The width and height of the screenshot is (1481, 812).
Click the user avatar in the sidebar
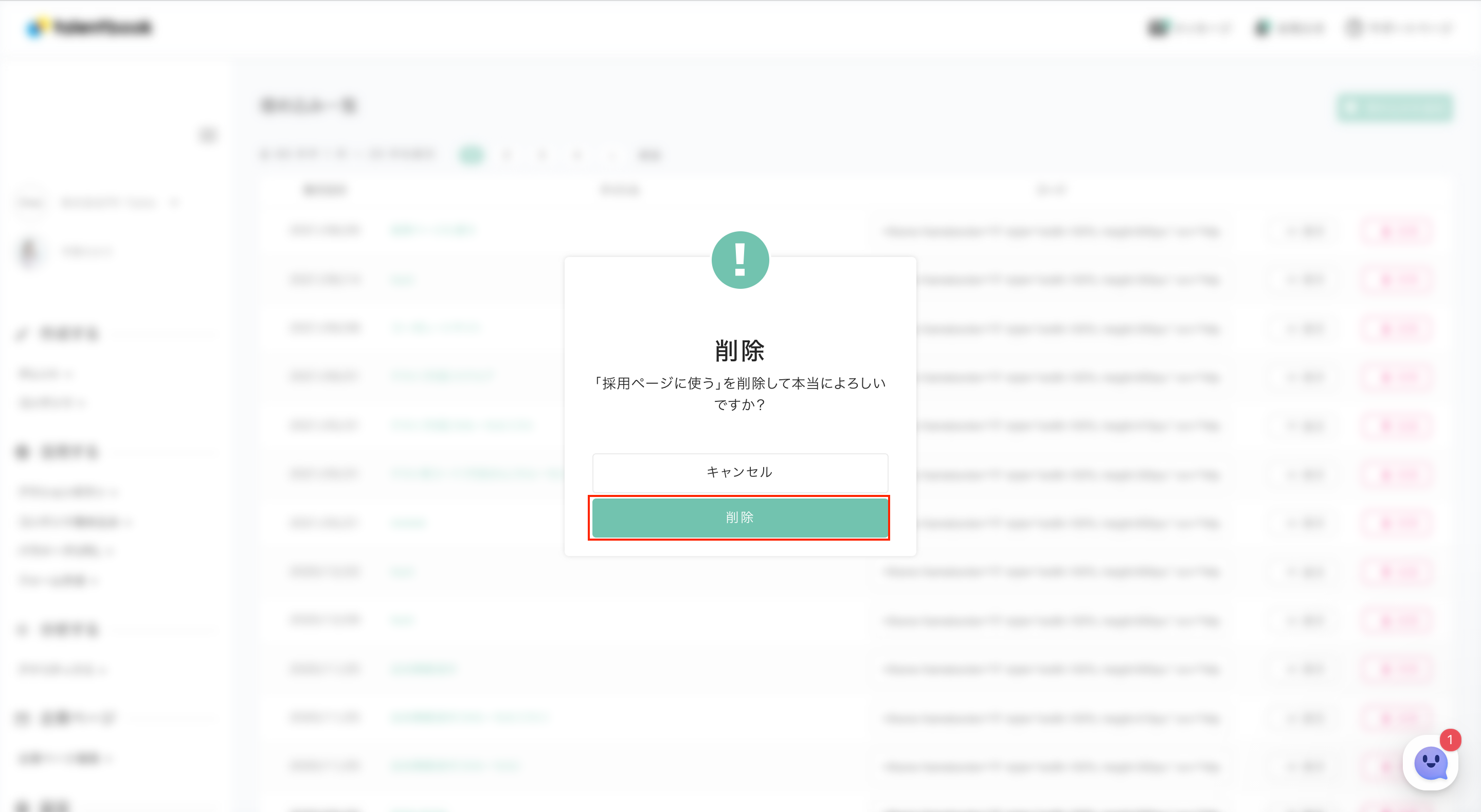(29, 251)
